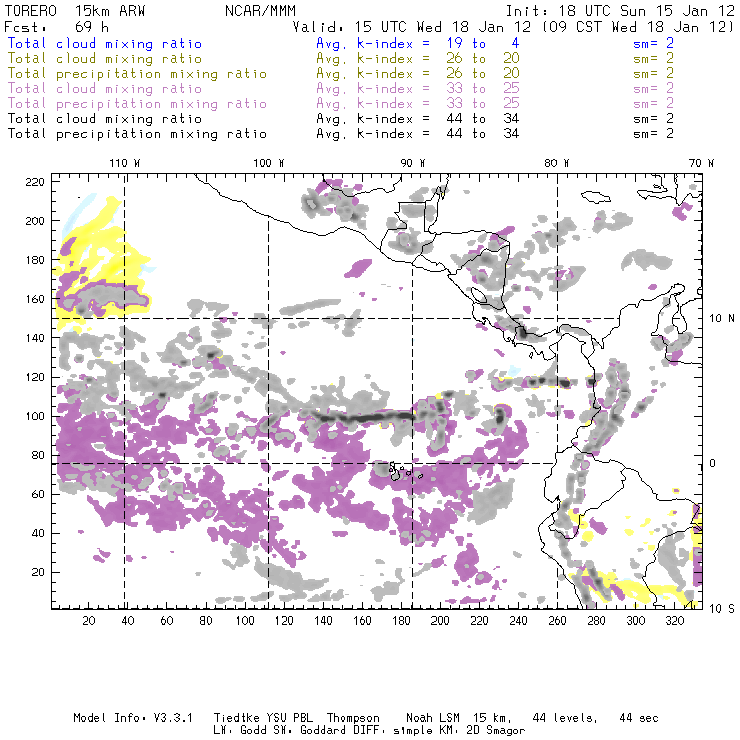The width and height of the screenshot is (740, 740).
Task: Click the olive 'Total precipitation mixing ratio' legend row
Action: click(137, 74)
